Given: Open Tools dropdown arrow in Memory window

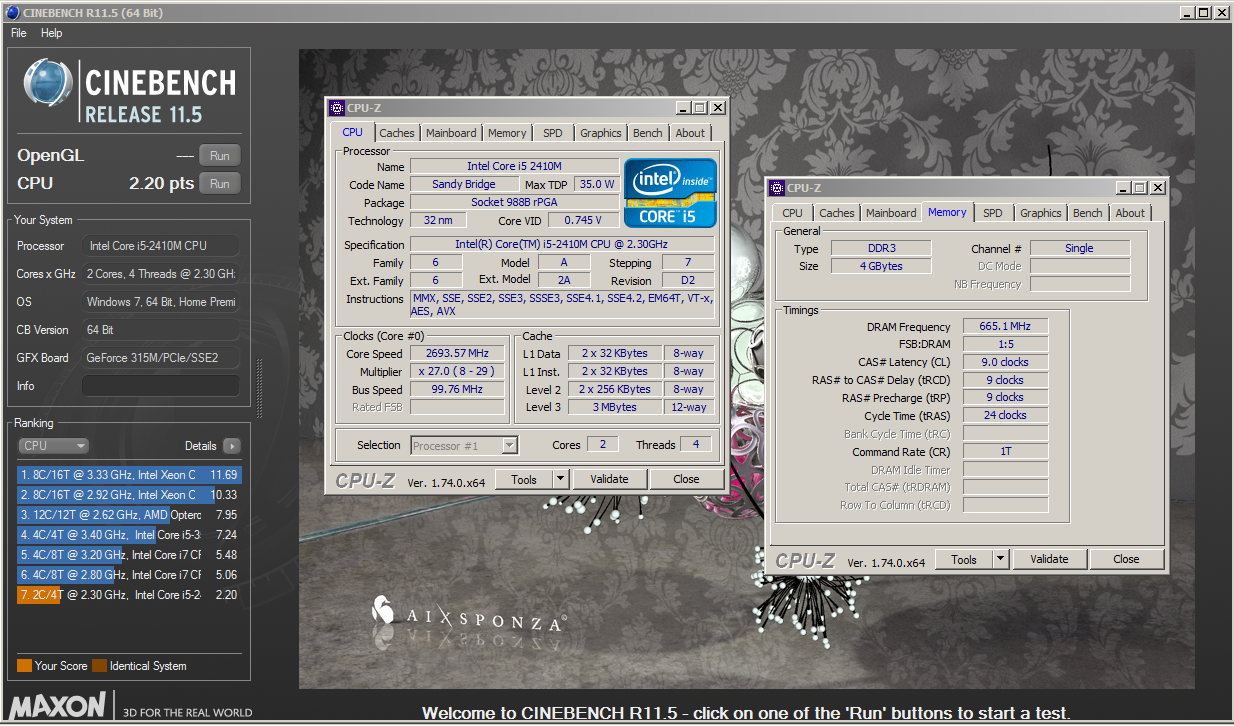Looking at the screenshot, I should [1001, 559].
